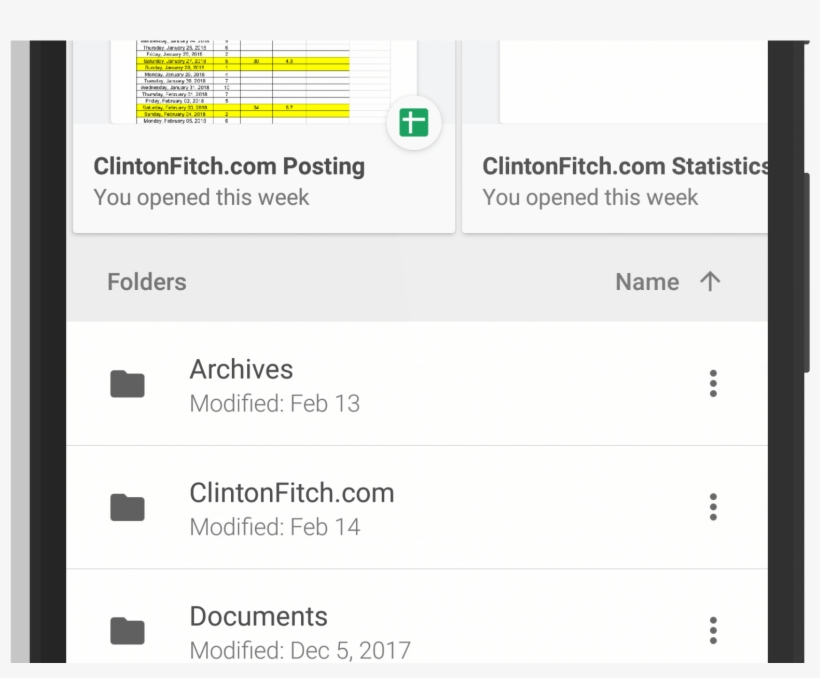Select the Archives folder name
Screen dimensions: 820x678
click(x=241, y=370)
